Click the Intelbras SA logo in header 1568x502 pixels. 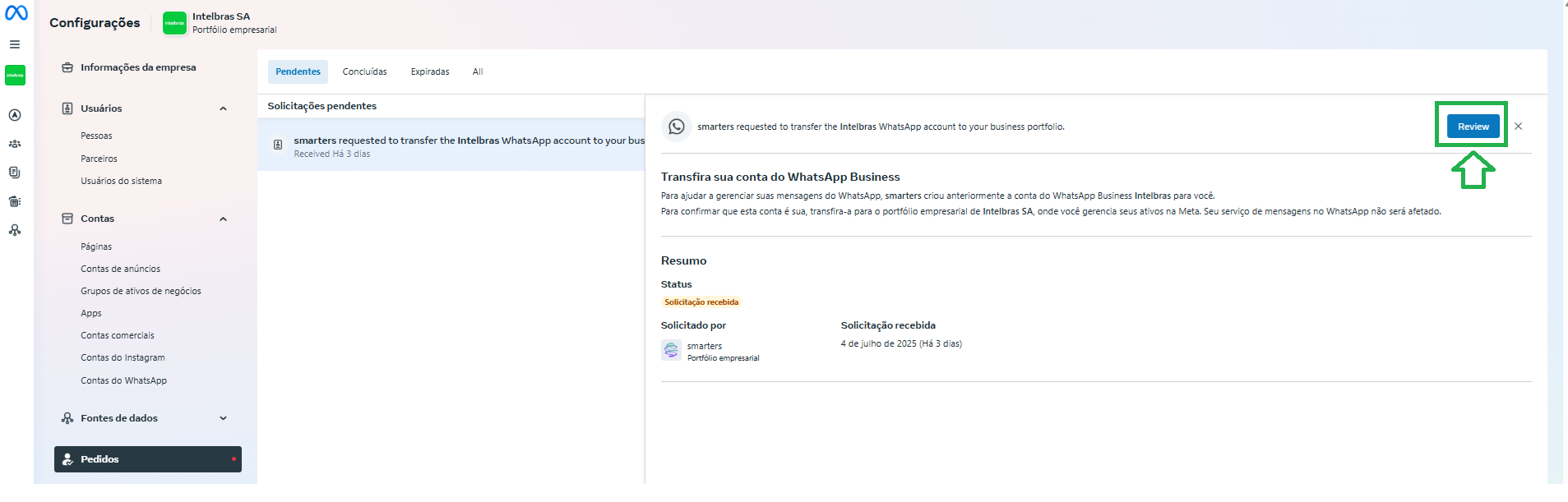point(174,23)
